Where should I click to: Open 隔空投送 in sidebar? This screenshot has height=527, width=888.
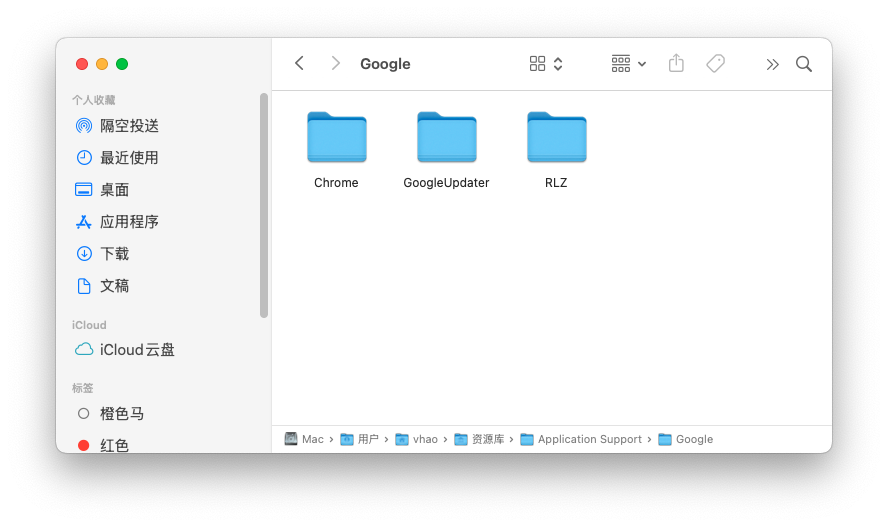pyautogui.click(x=129, y=126)
